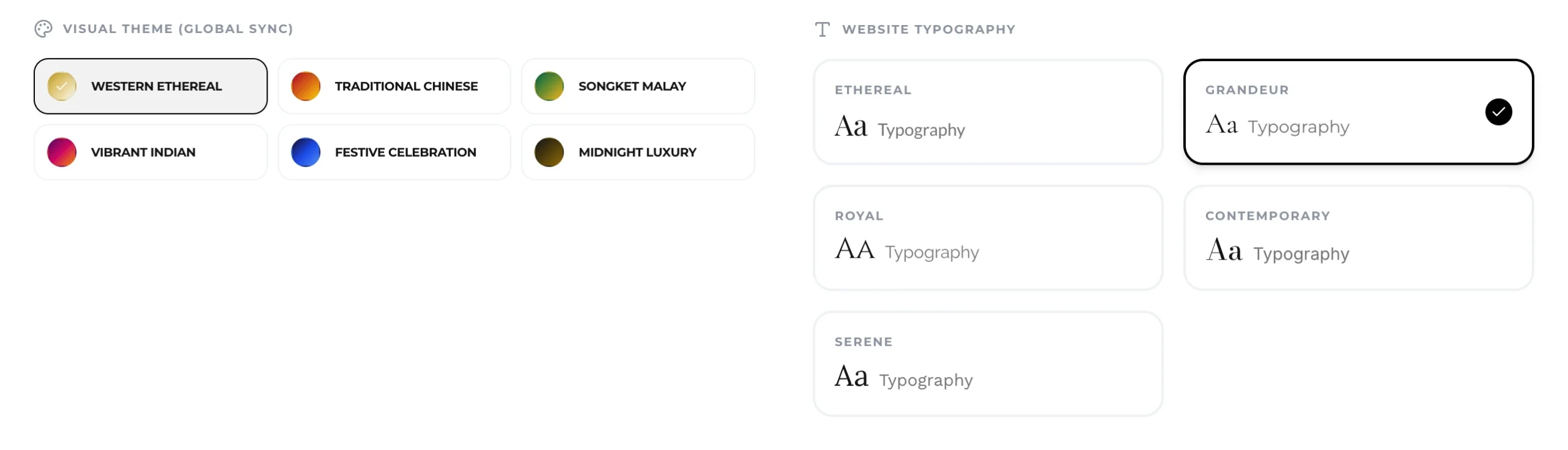Click the typography T icon
The image size is (1568, 450).
(822, 29)
